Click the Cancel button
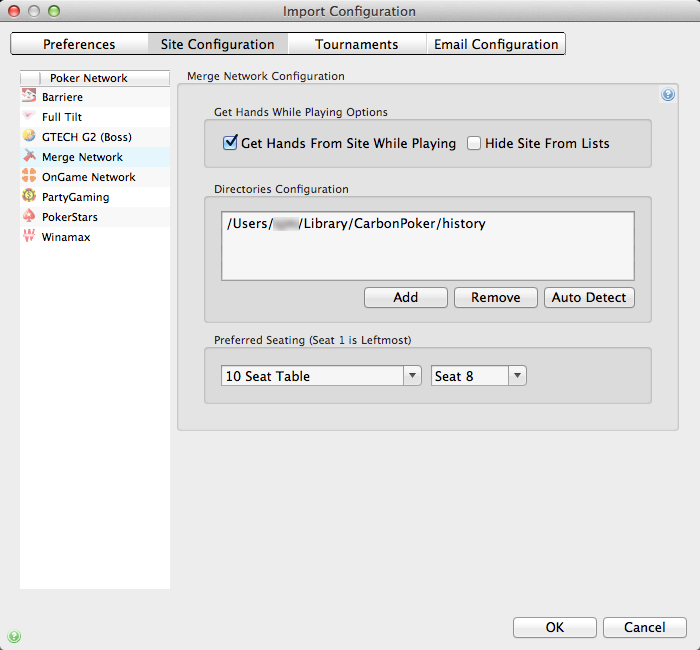The width and height of the screenshot is (700, 650). tap(644, 627)
